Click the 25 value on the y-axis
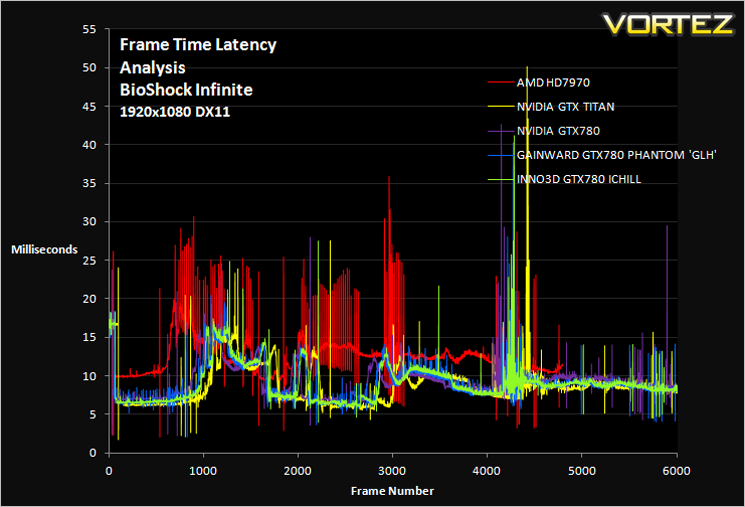The height and width of the screenshot is (507, 745). click(89, 260)
